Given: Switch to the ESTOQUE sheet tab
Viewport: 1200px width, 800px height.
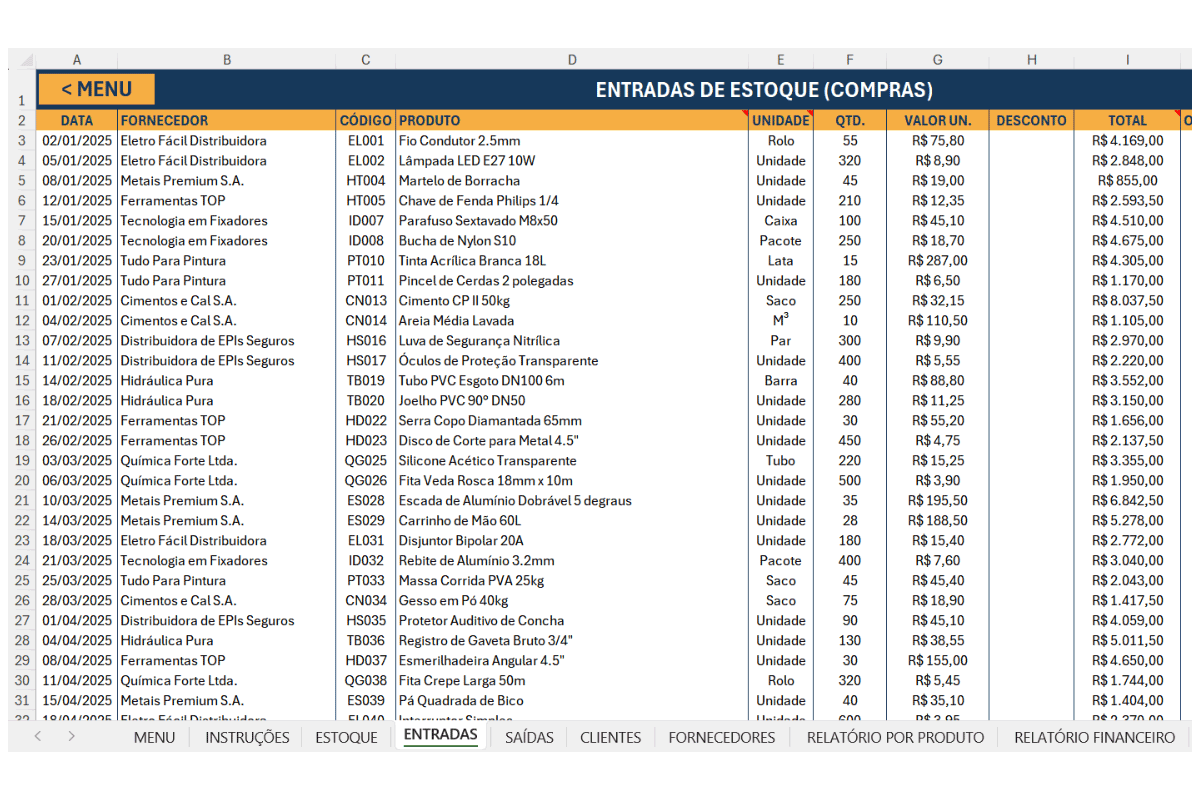Looking at the screenshot, I should (x=346, y=737).
